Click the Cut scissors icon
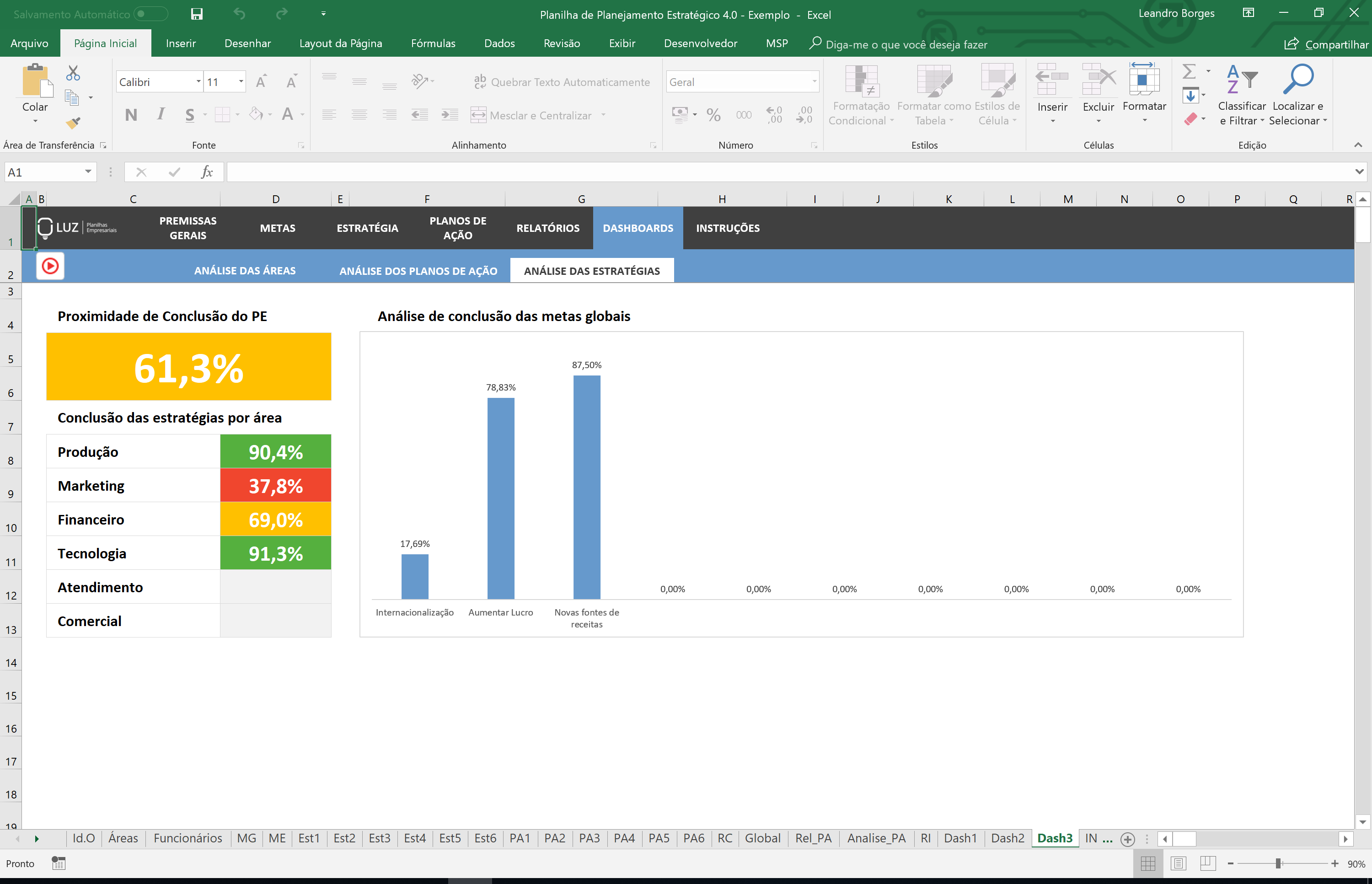1372x884 pixels. (73, 73)
